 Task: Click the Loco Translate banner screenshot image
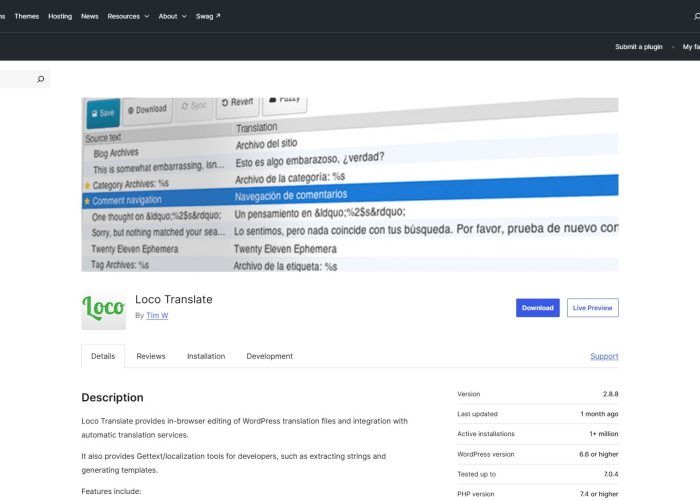click(350, 184)
